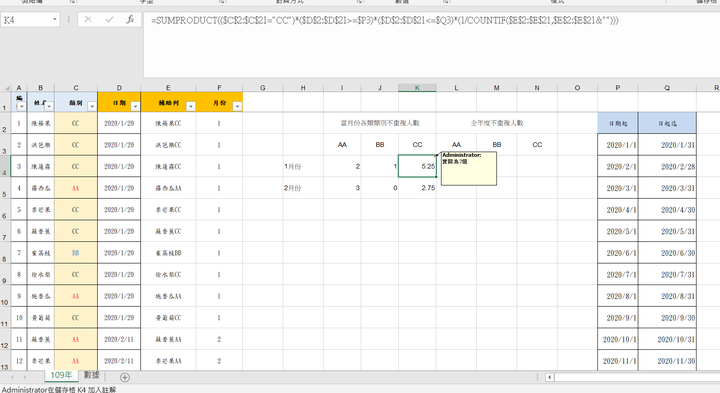Click the confirm checkmark icon in formula bar

(109, 19)
